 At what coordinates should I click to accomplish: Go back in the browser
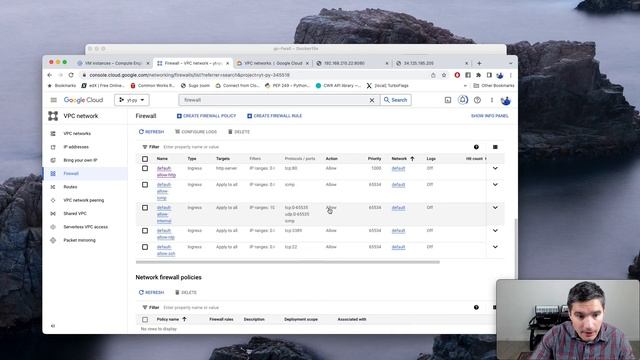[x=50, y=75]
